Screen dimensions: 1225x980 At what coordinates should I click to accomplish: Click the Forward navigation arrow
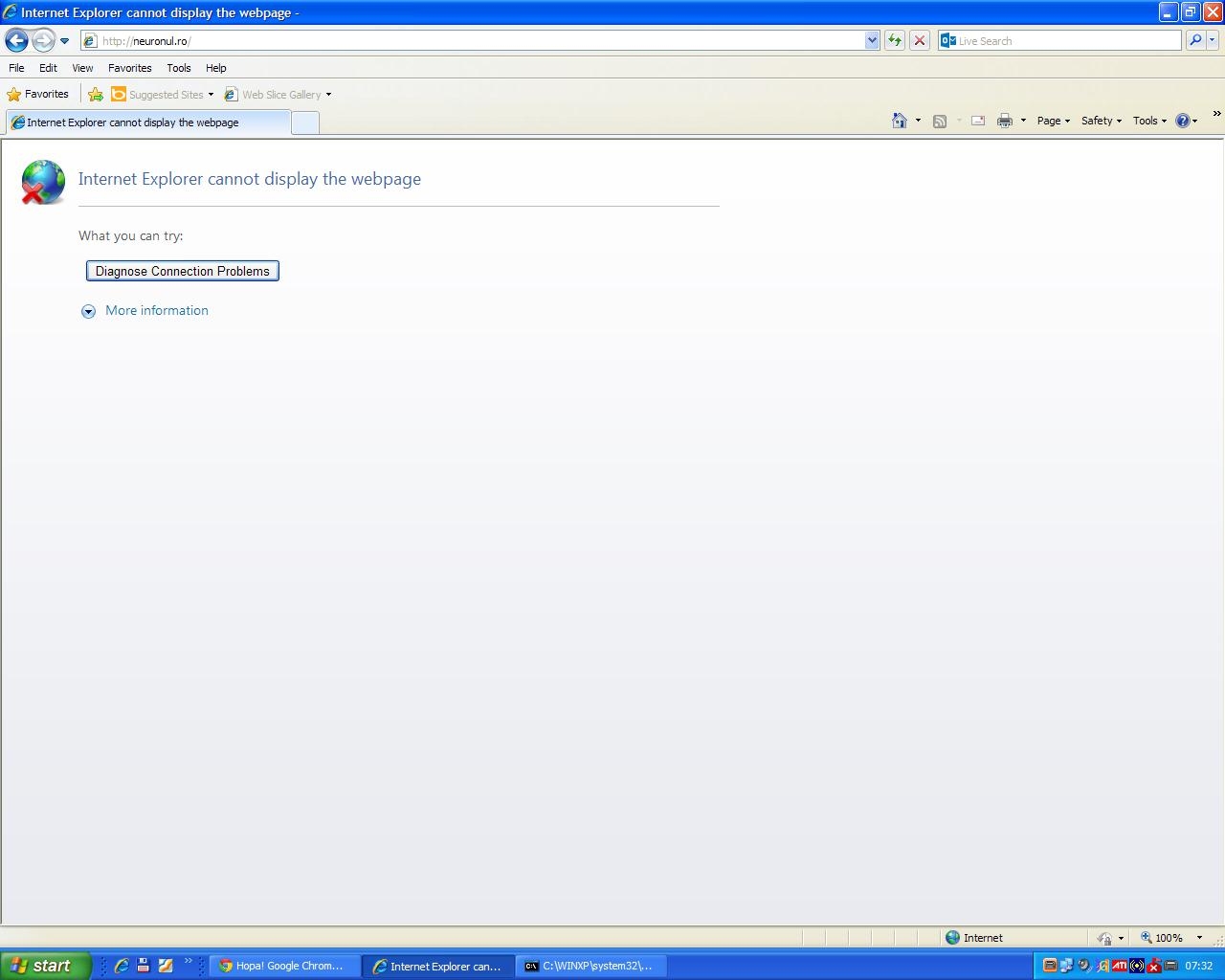point(43,40)
